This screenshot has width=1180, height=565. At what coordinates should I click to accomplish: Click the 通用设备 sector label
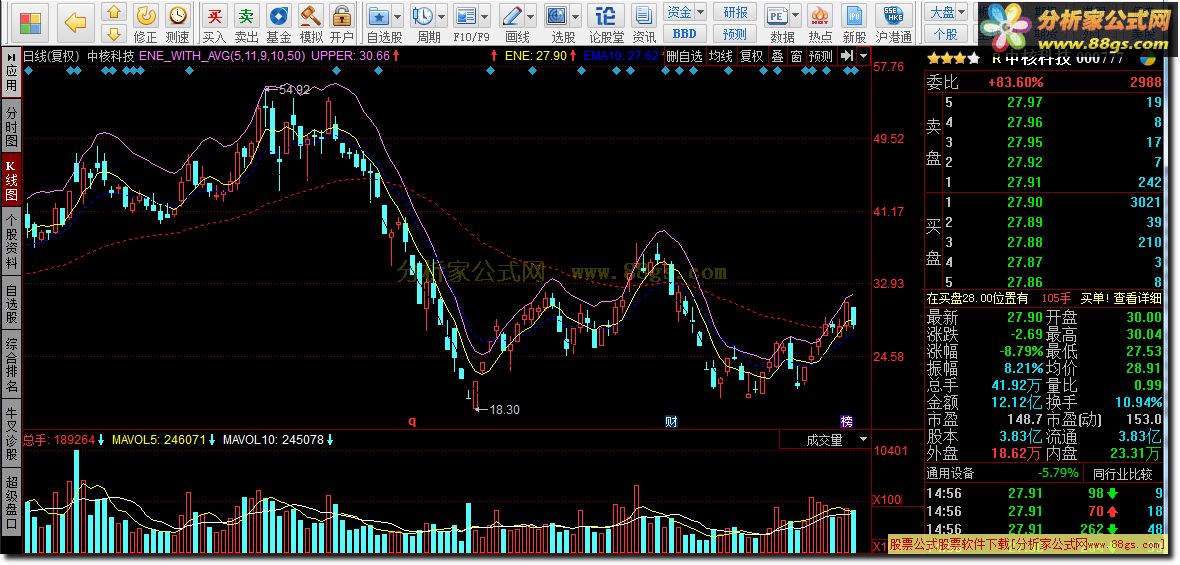click(950, 474)
